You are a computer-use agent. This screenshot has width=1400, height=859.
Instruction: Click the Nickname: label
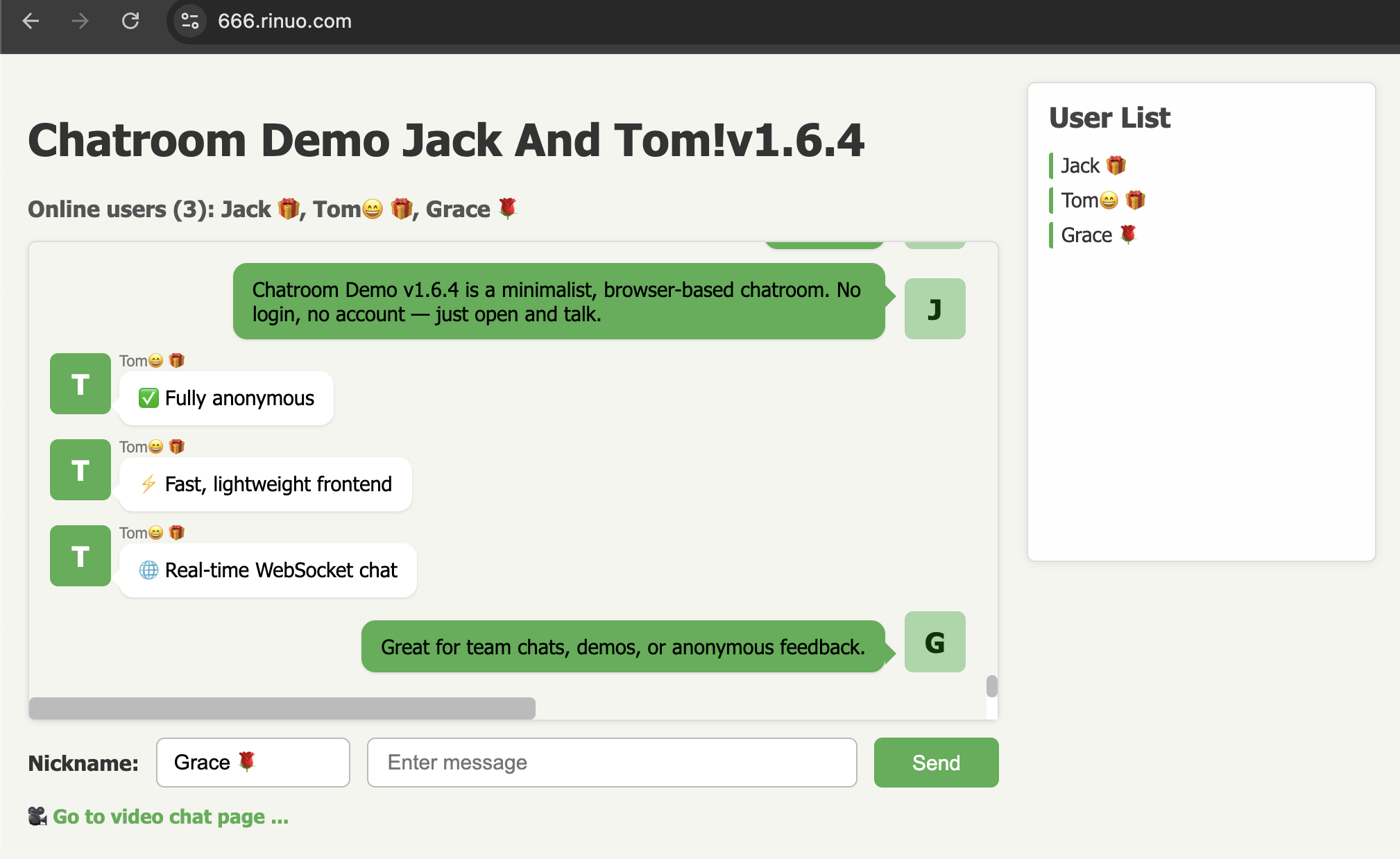click(83, 763)
